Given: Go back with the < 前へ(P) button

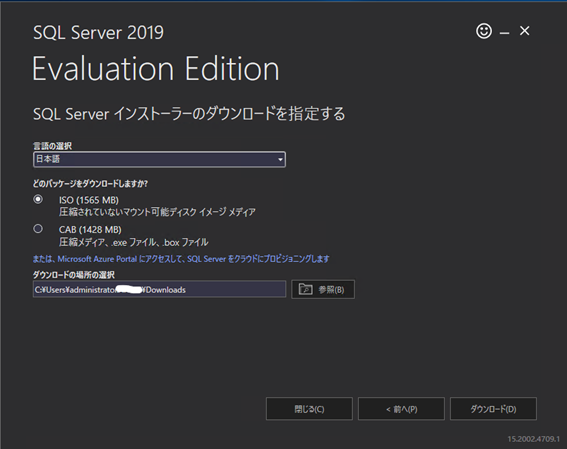Looking at the screenshot, I should [x=401, y=409].
